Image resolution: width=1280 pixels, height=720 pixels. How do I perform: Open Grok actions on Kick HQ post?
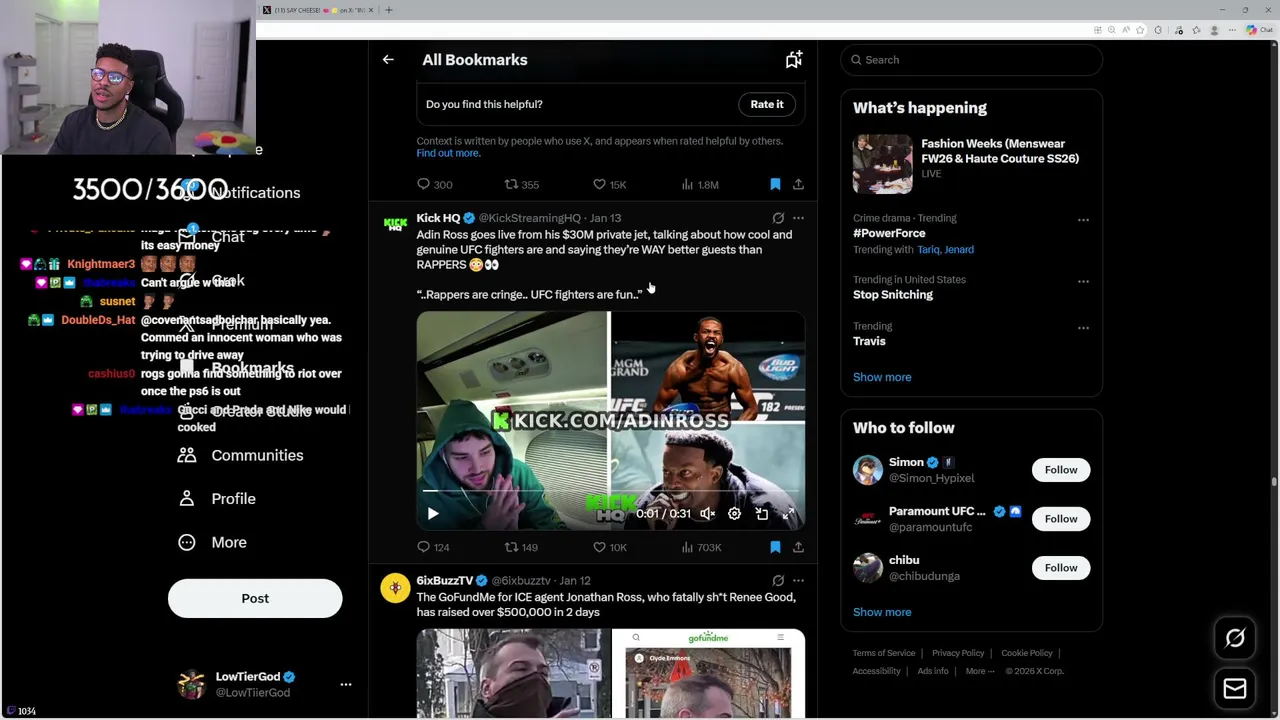tap(778, 218)
